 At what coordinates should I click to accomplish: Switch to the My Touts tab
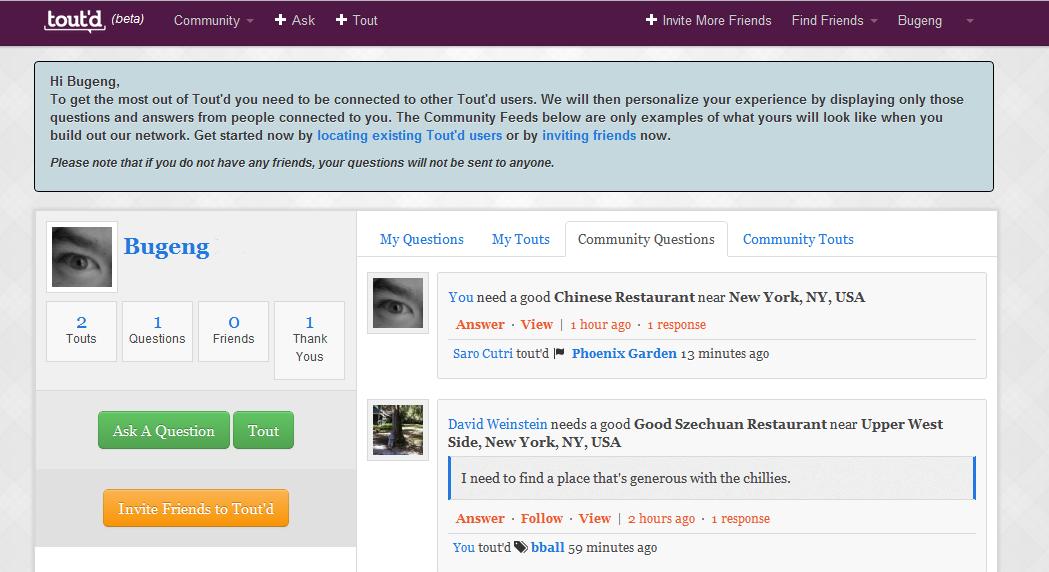click(520, 239)
